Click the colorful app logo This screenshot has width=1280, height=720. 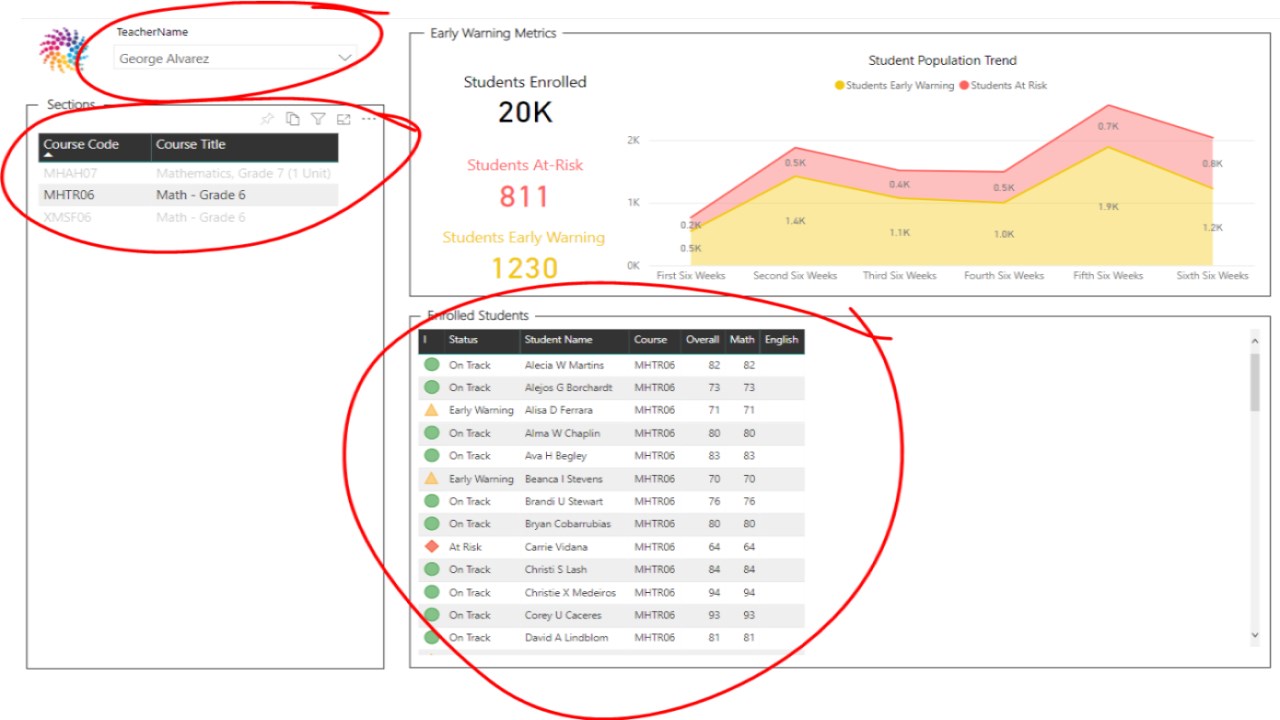63,49
